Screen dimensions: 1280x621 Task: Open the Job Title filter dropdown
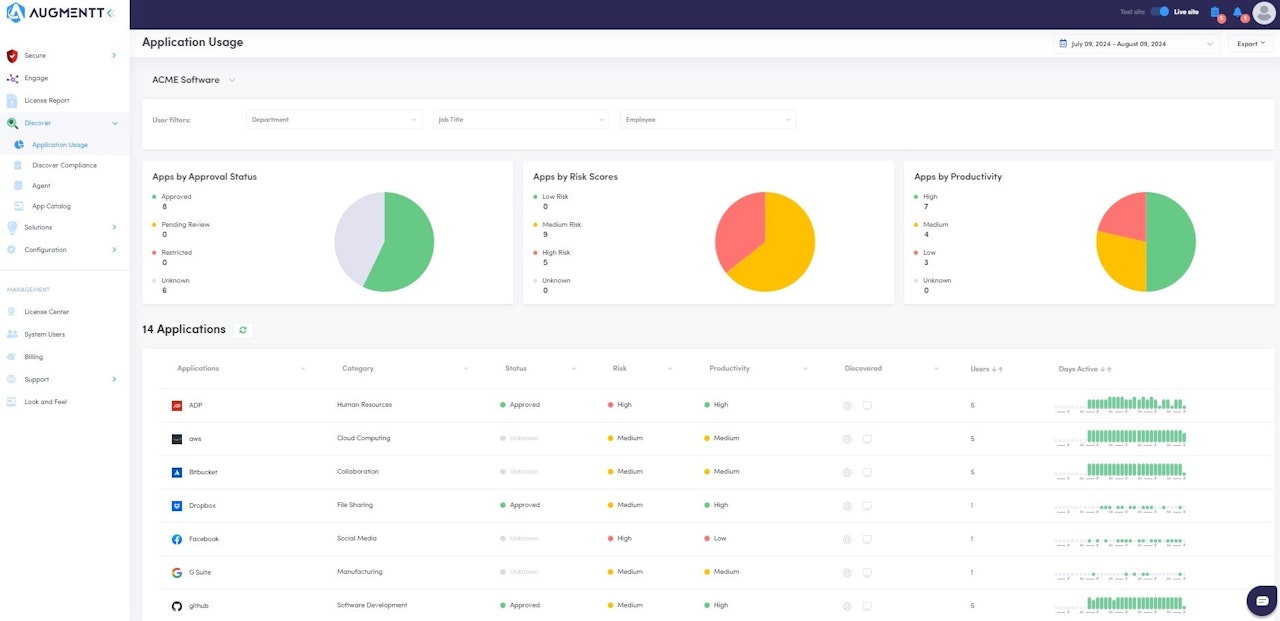click(x=521, y=120)
